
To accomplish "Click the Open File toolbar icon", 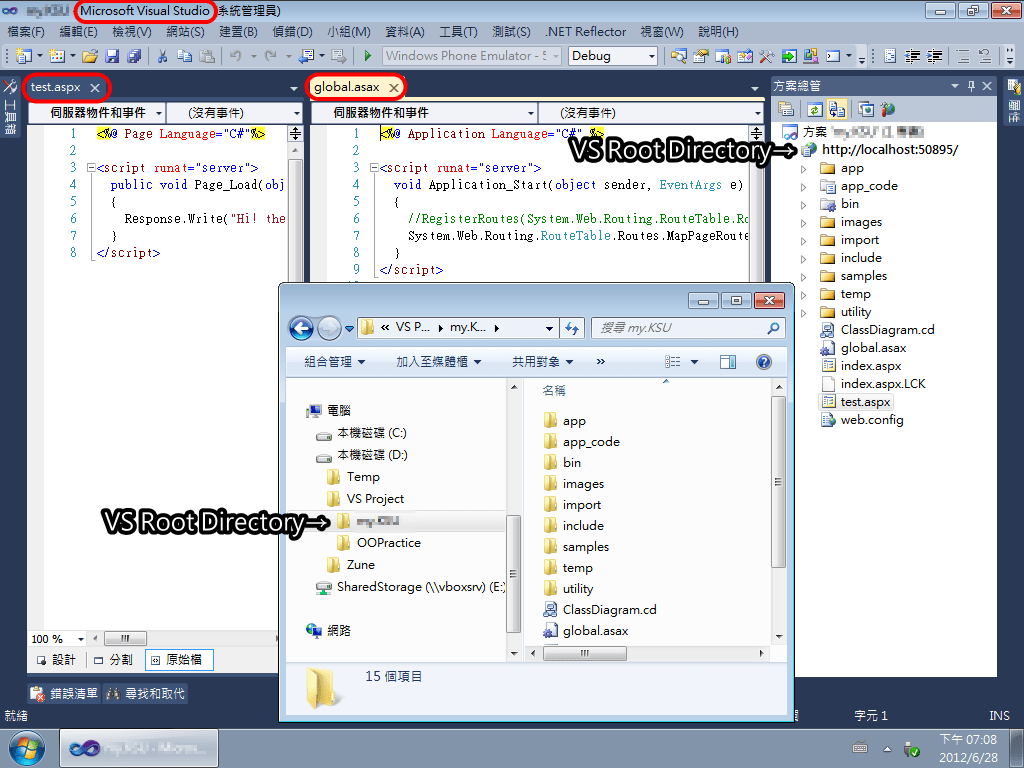I will 90,56.
